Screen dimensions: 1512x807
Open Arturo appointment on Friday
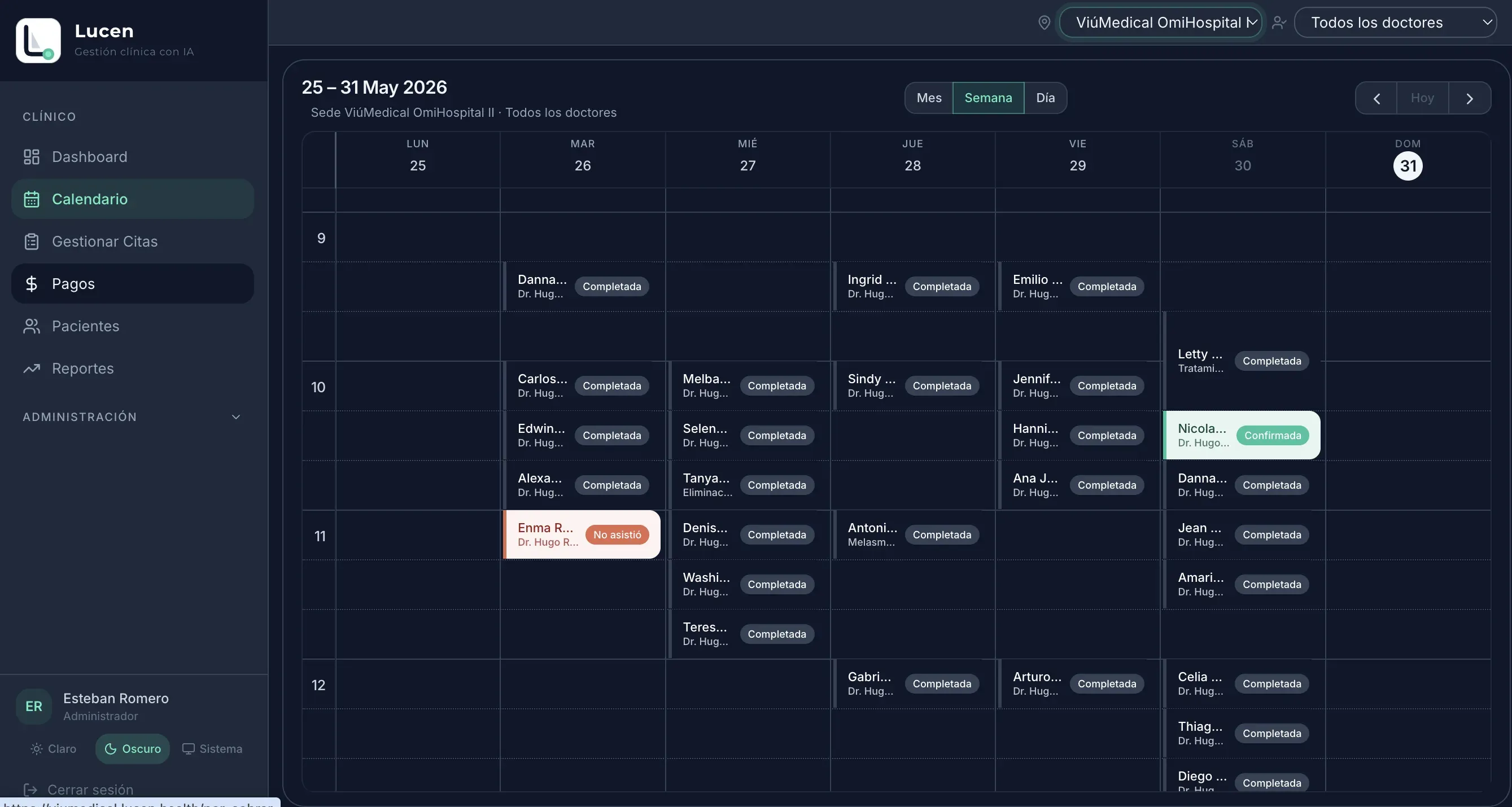[1077, 683]
